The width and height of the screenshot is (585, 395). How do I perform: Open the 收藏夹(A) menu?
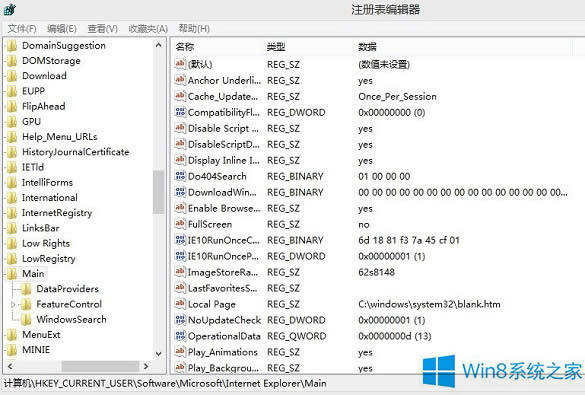click(x=148, y=29)
